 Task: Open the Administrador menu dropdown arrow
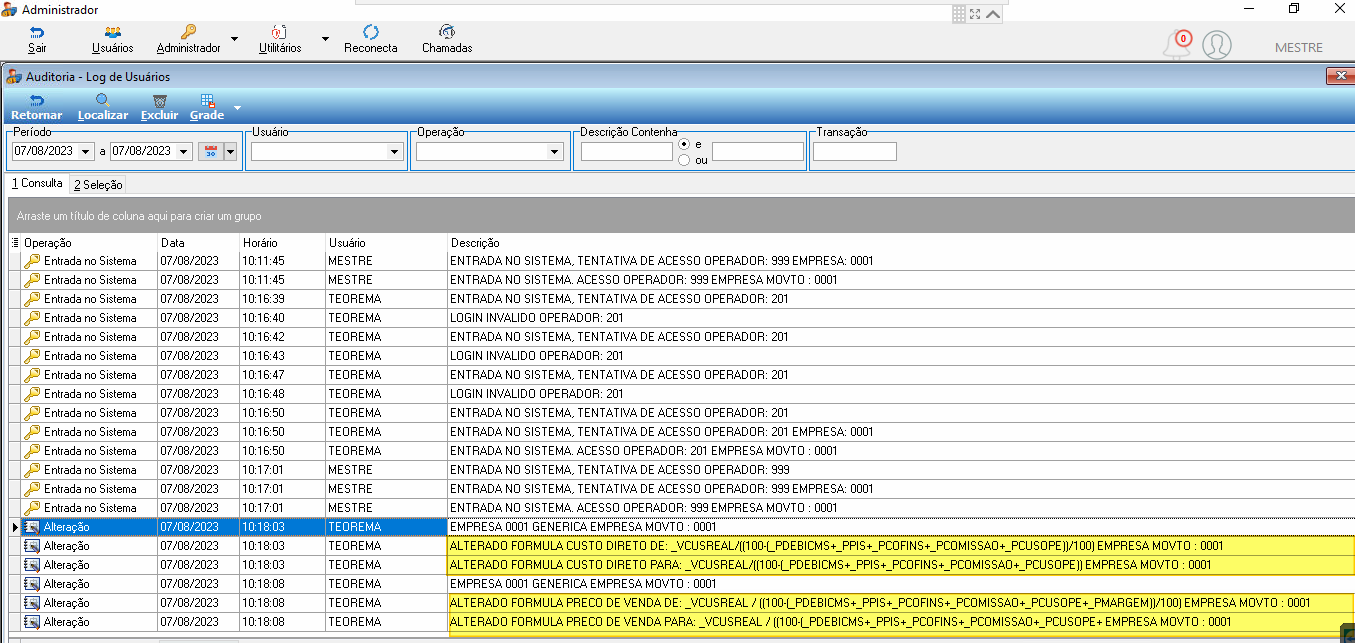coord(234,39)
